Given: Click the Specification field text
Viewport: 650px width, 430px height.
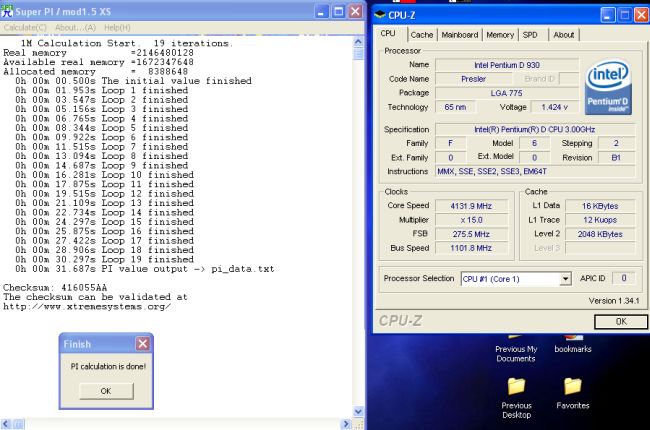Looking at the screenshot, I should 535,129.
